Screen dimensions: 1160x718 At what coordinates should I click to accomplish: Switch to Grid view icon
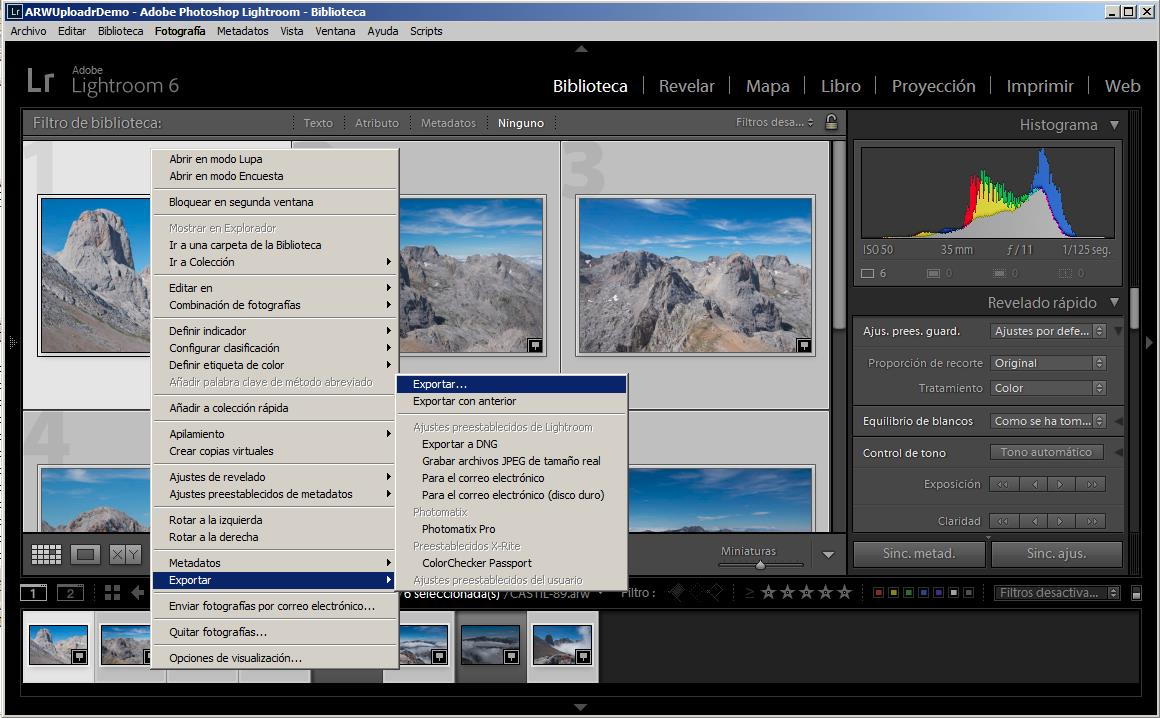[x=46, y=554]
